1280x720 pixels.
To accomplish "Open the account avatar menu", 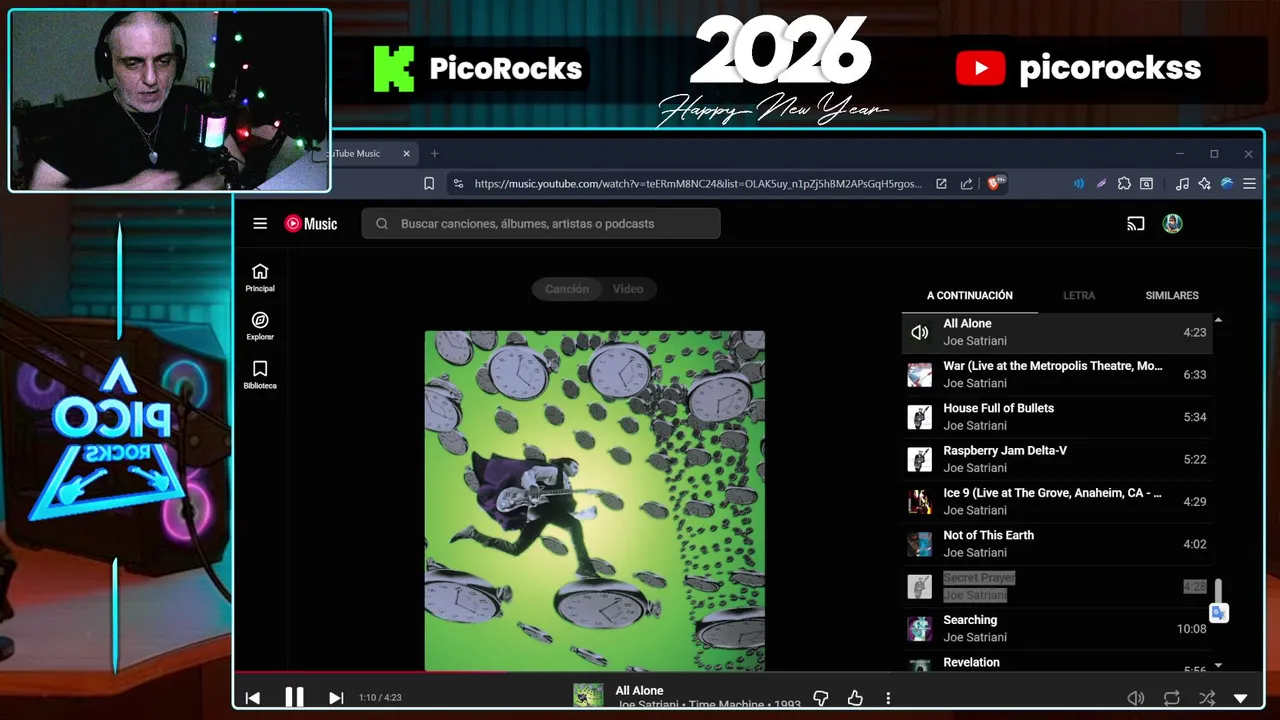I will (x=1173, y=224).
